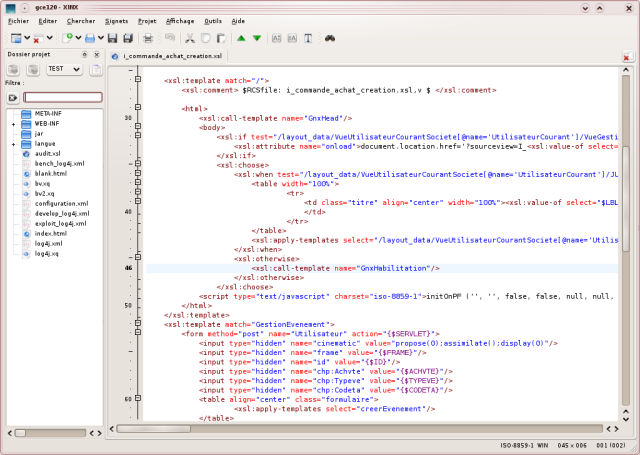Close the tab with the red X at the tab bar's right end

(627, 57)
